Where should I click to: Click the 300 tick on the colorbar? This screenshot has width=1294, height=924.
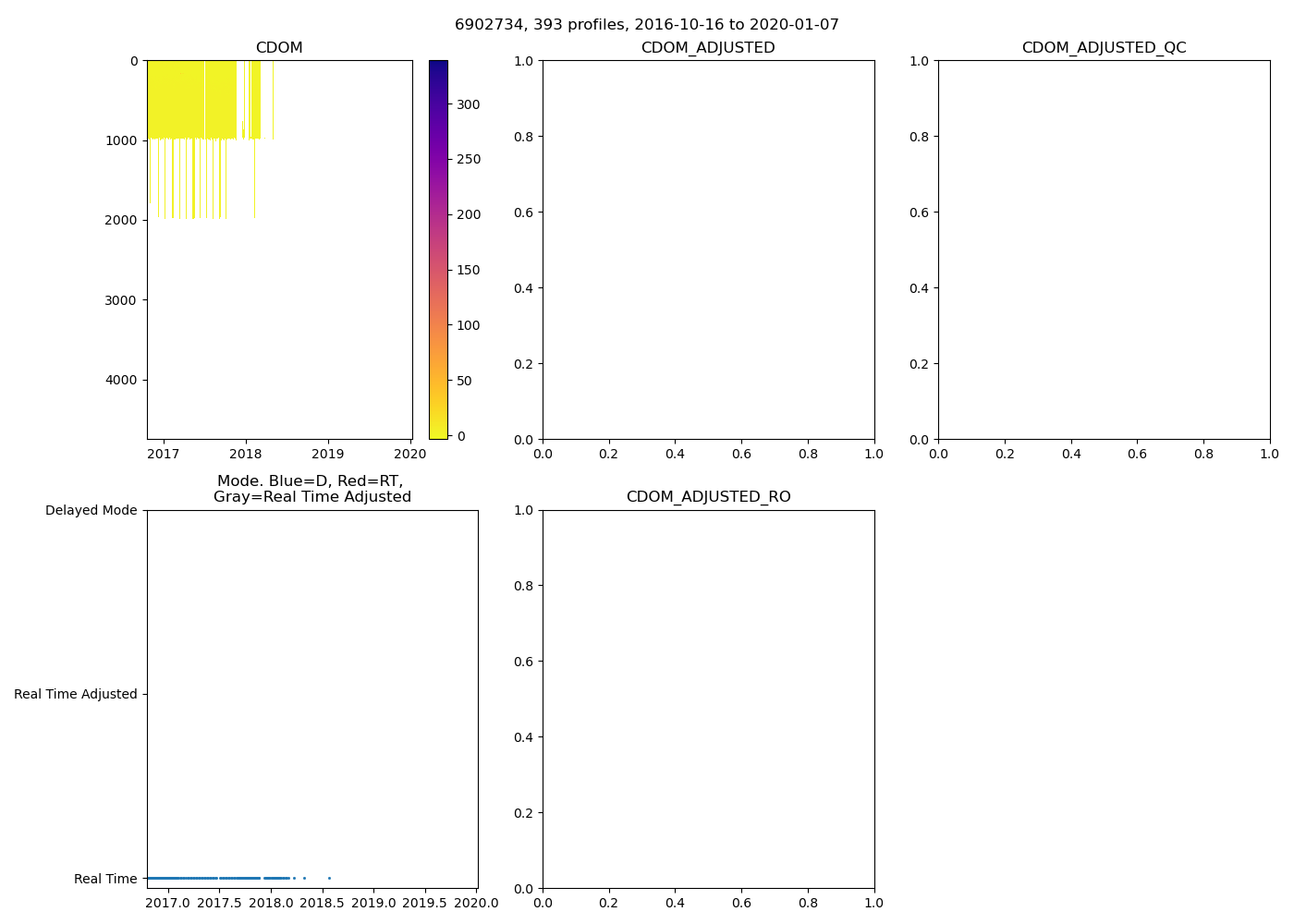click(469, 104)
